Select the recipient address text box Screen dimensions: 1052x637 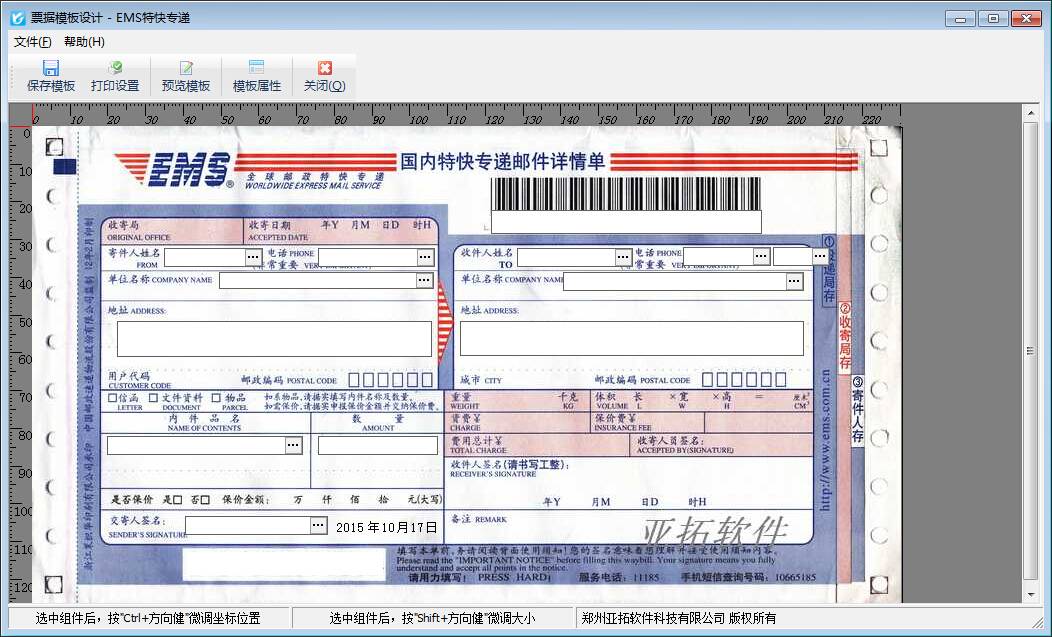click(631, 338)
